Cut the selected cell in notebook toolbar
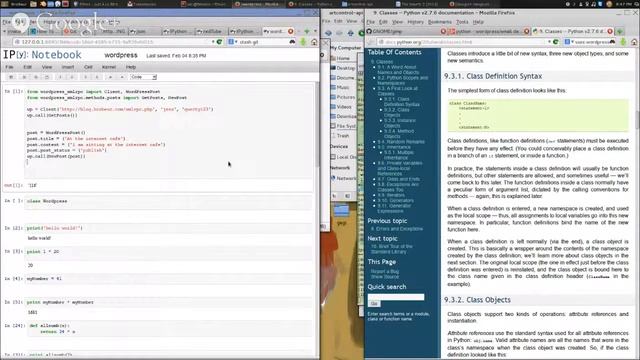This screenshot has height=360, width=640. click(24, 77)
